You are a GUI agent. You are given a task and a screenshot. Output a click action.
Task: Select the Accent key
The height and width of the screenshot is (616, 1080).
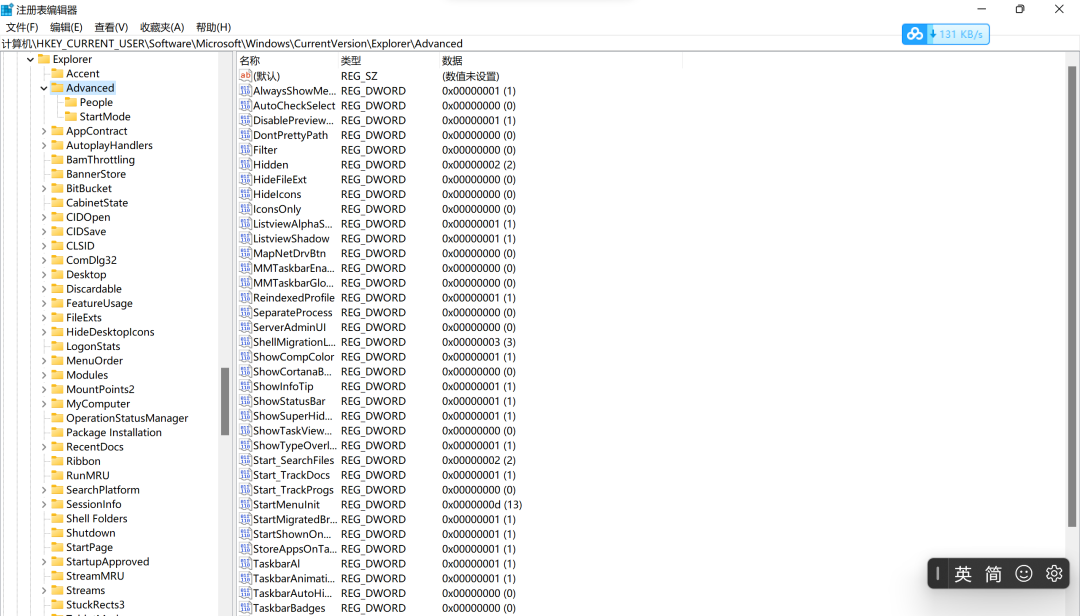pos(83,74)
